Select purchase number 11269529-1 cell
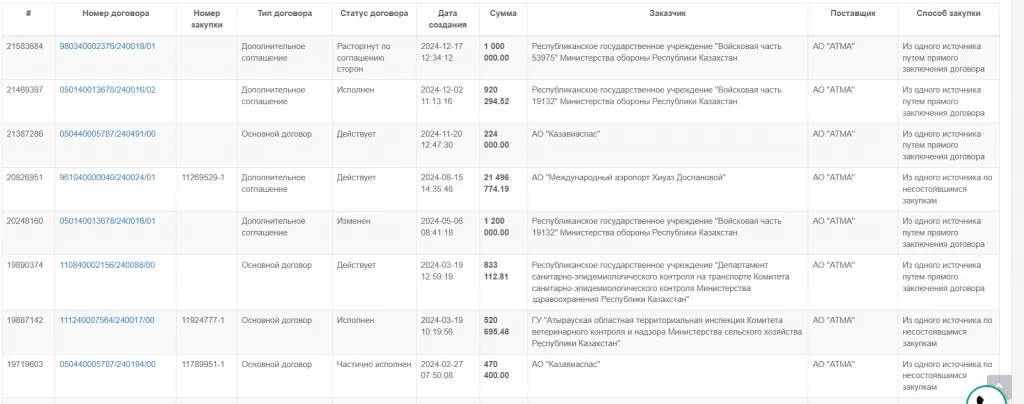This screenshot has height=404, width=1024. 203,177
